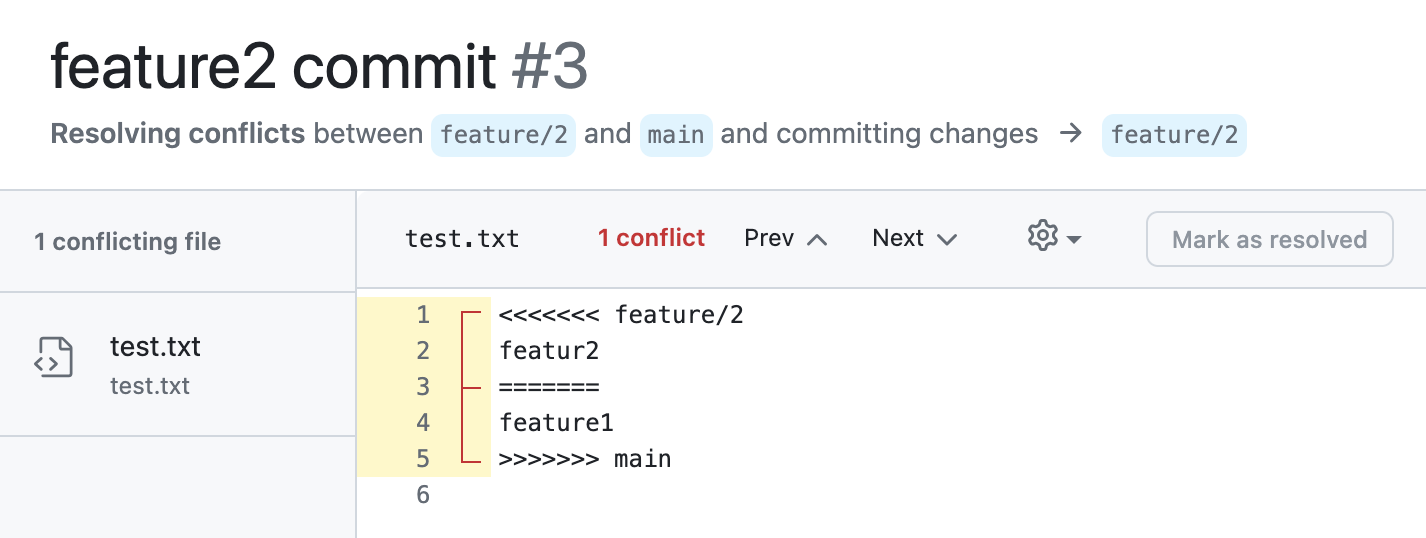The width and height of the screenshot is (1426, 538).
Task: Jump to previous conflict with Prev
Action: [786, 238]
